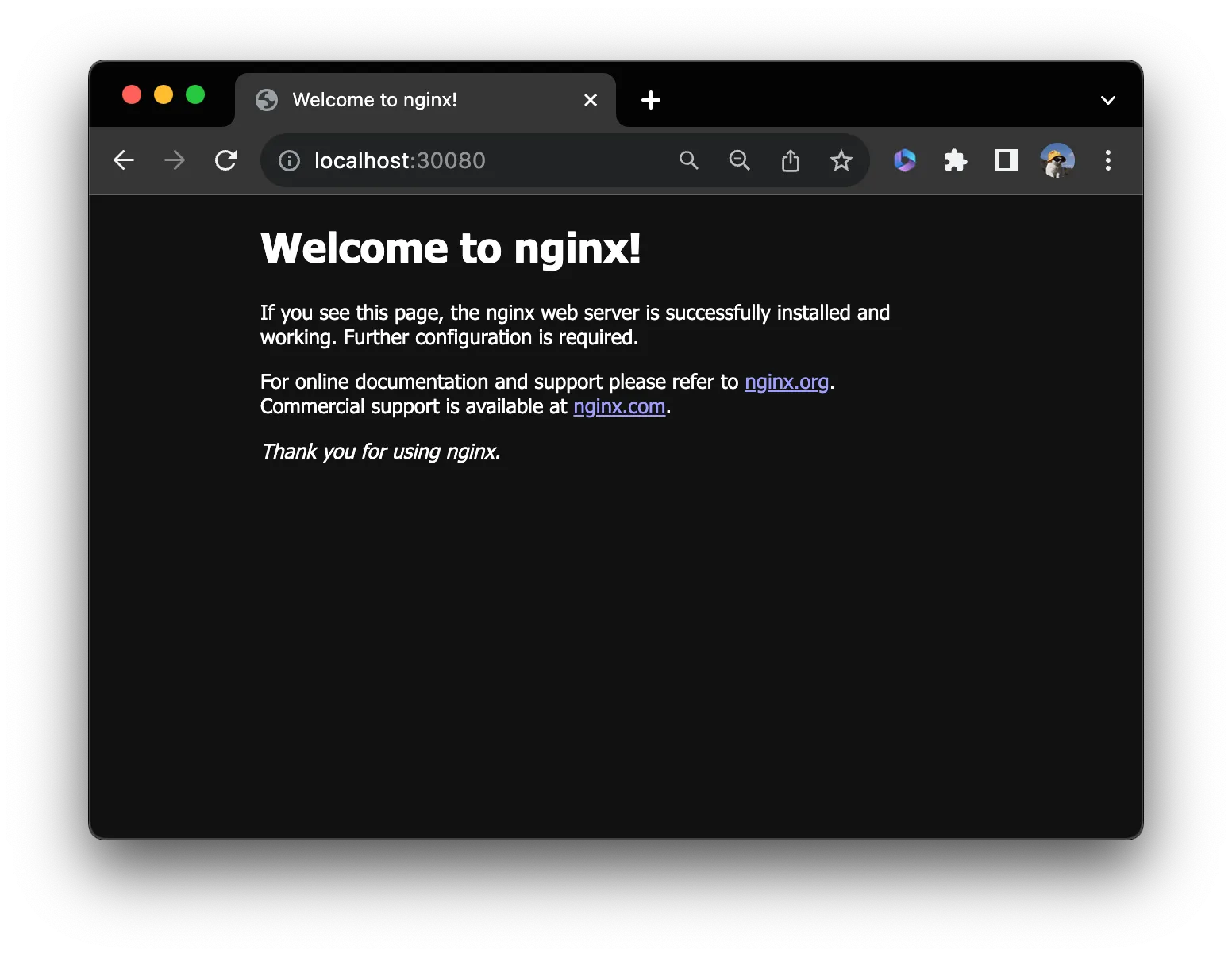
Task: Click the 'Welcome to nginx!' heading
Action: [450, 248]
